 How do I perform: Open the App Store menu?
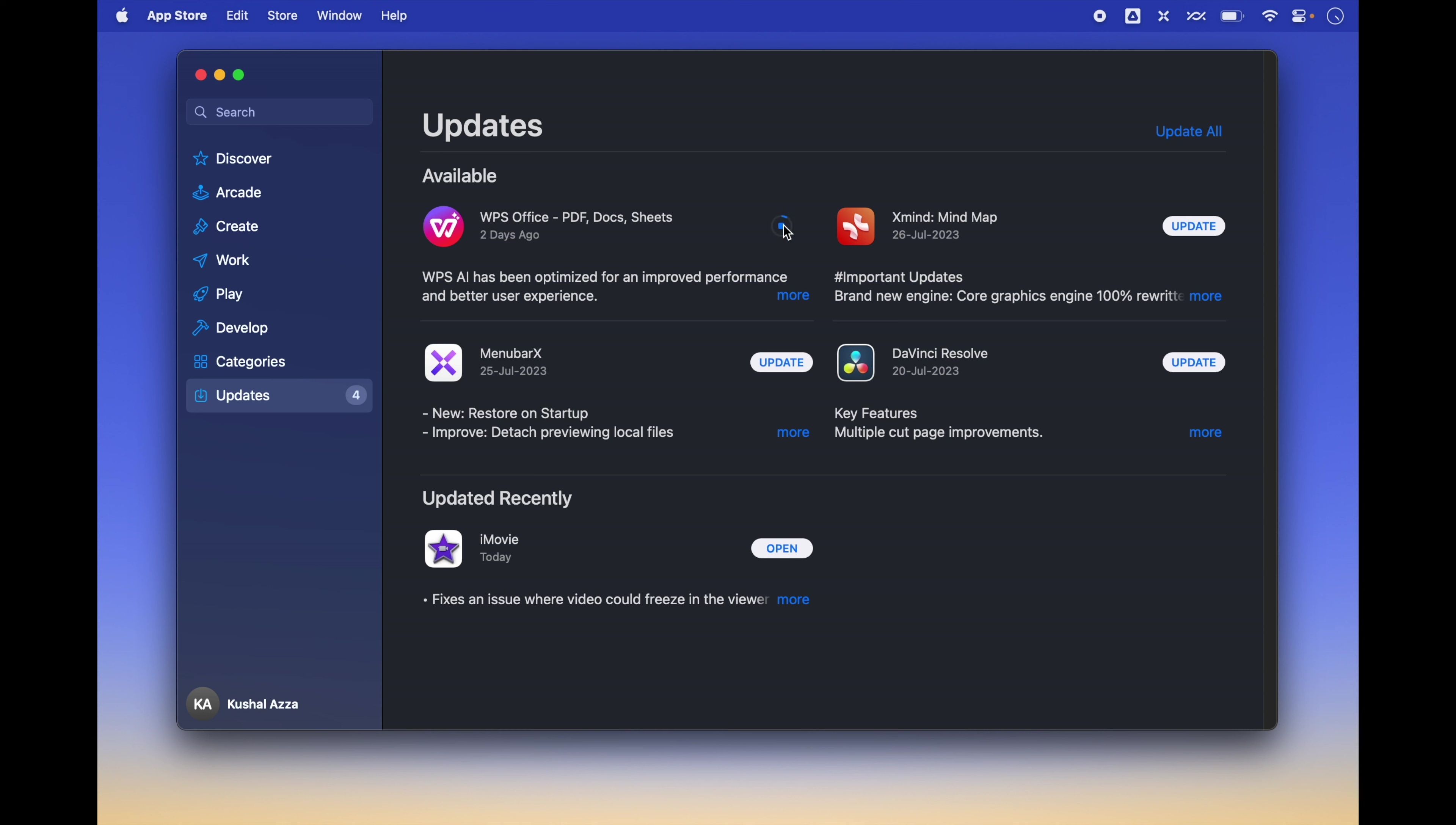click(x=177, y=16)
